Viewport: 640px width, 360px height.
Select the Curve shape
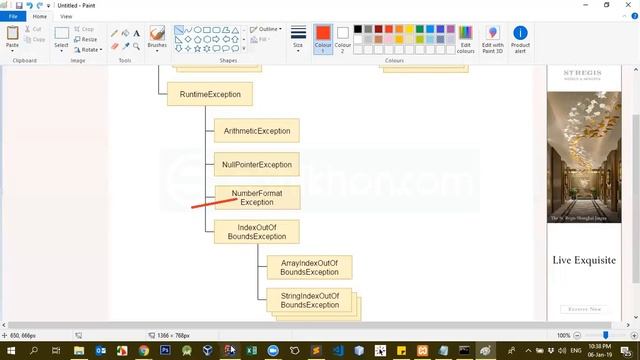[x=188, y=30]
